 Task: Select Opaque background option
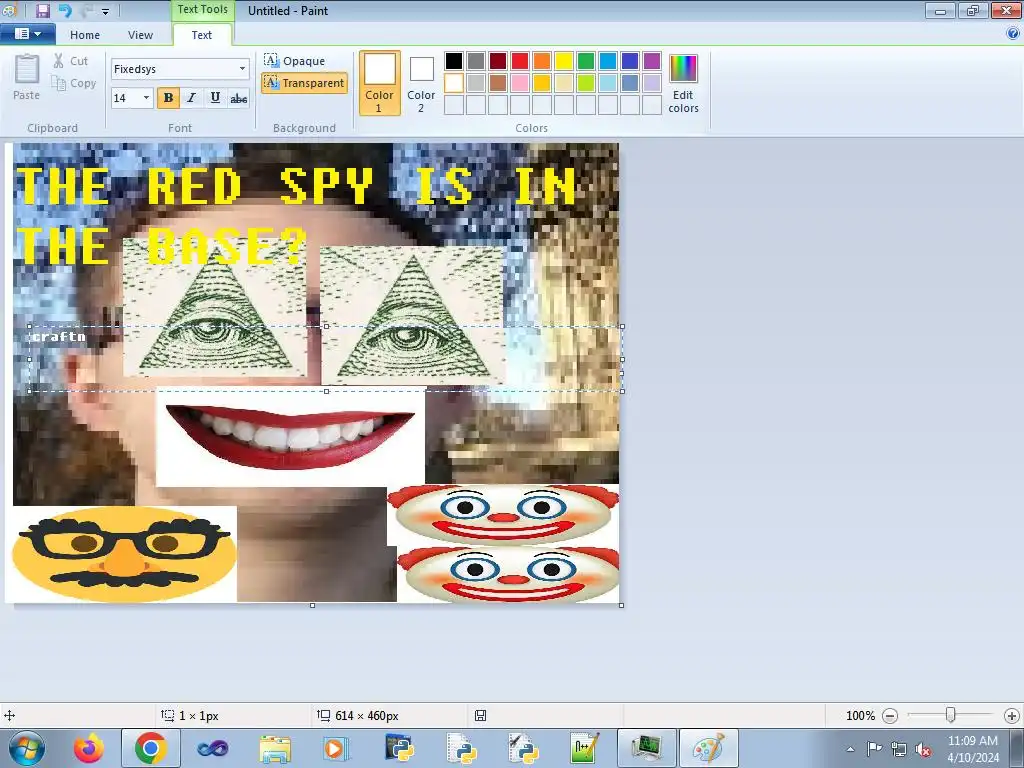point(295,61)
